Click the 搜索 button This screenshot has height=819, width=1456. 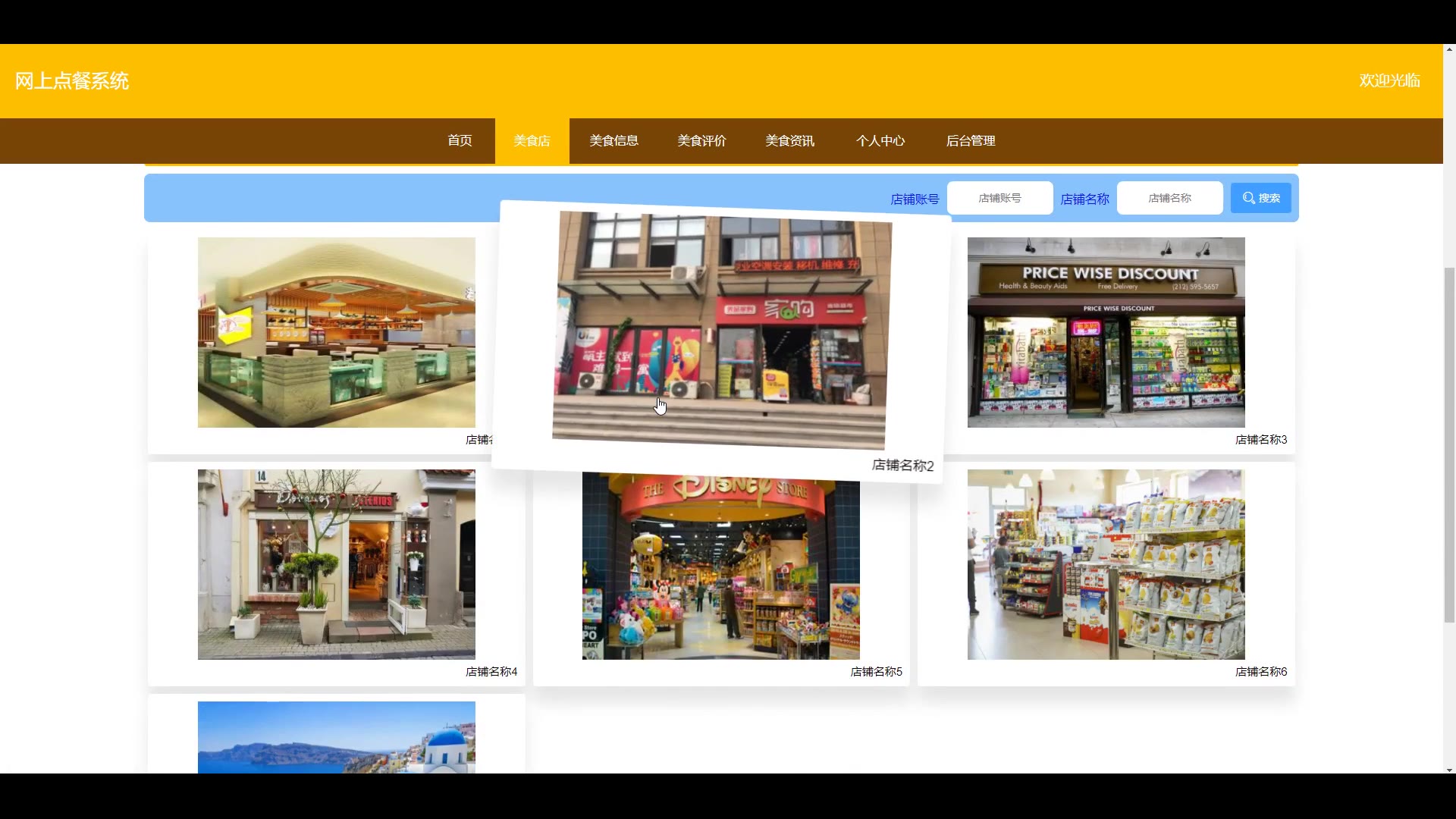pos(1260,198)
